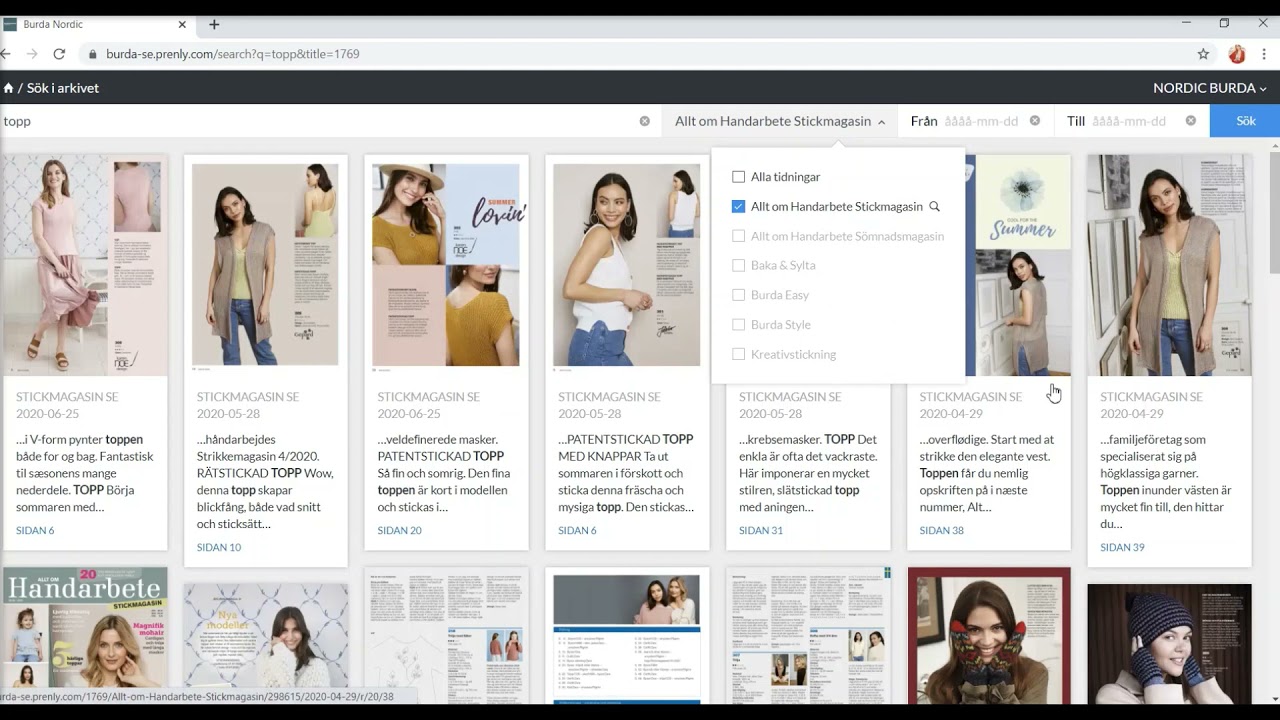Toggle the Kreativstickning checkbox
Image resolution: width=1280 pixels, height=720 pixels.
point(739,354)
